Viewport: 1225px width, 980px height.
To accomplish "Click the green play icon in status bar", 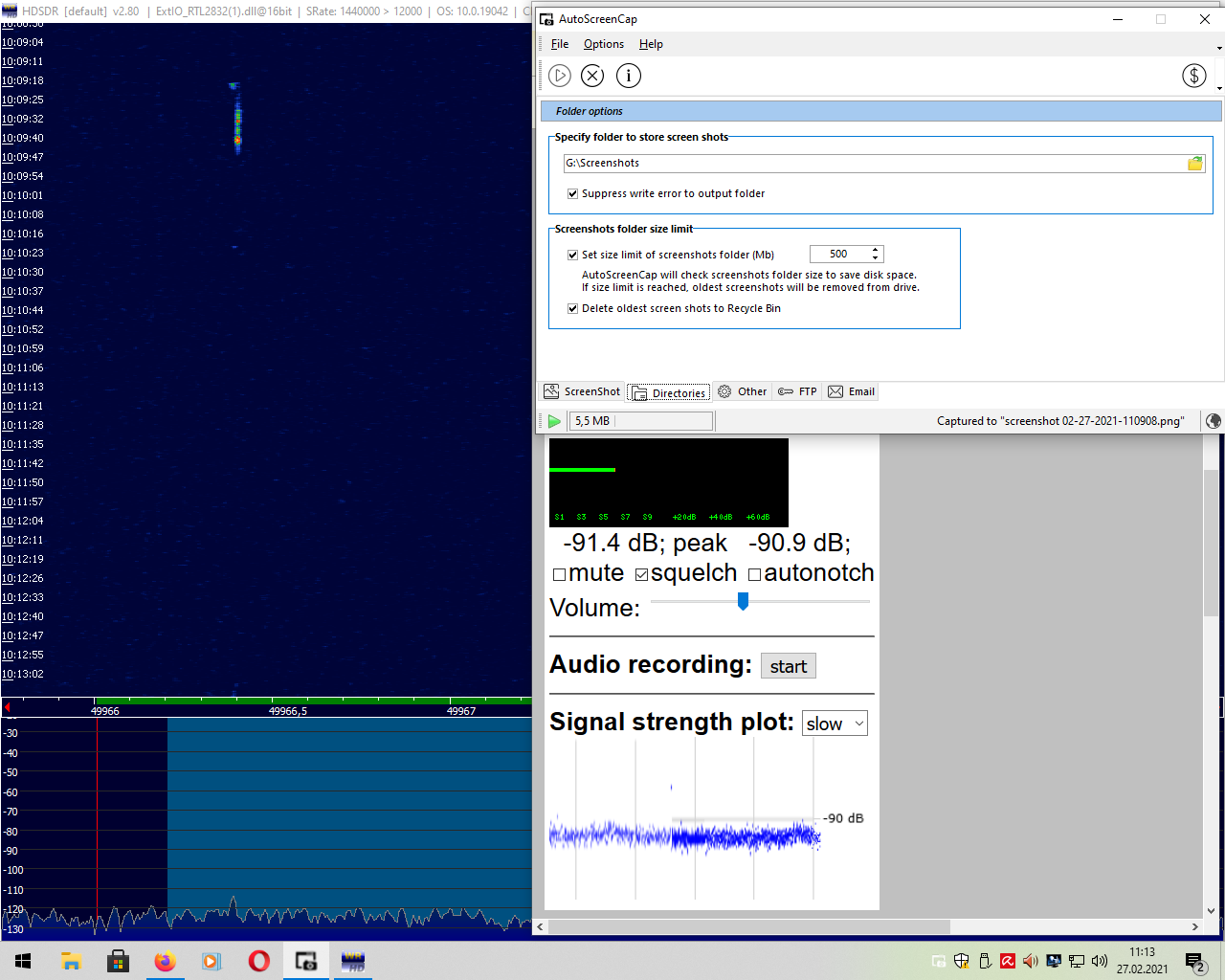I will click(x=554, y=421).
